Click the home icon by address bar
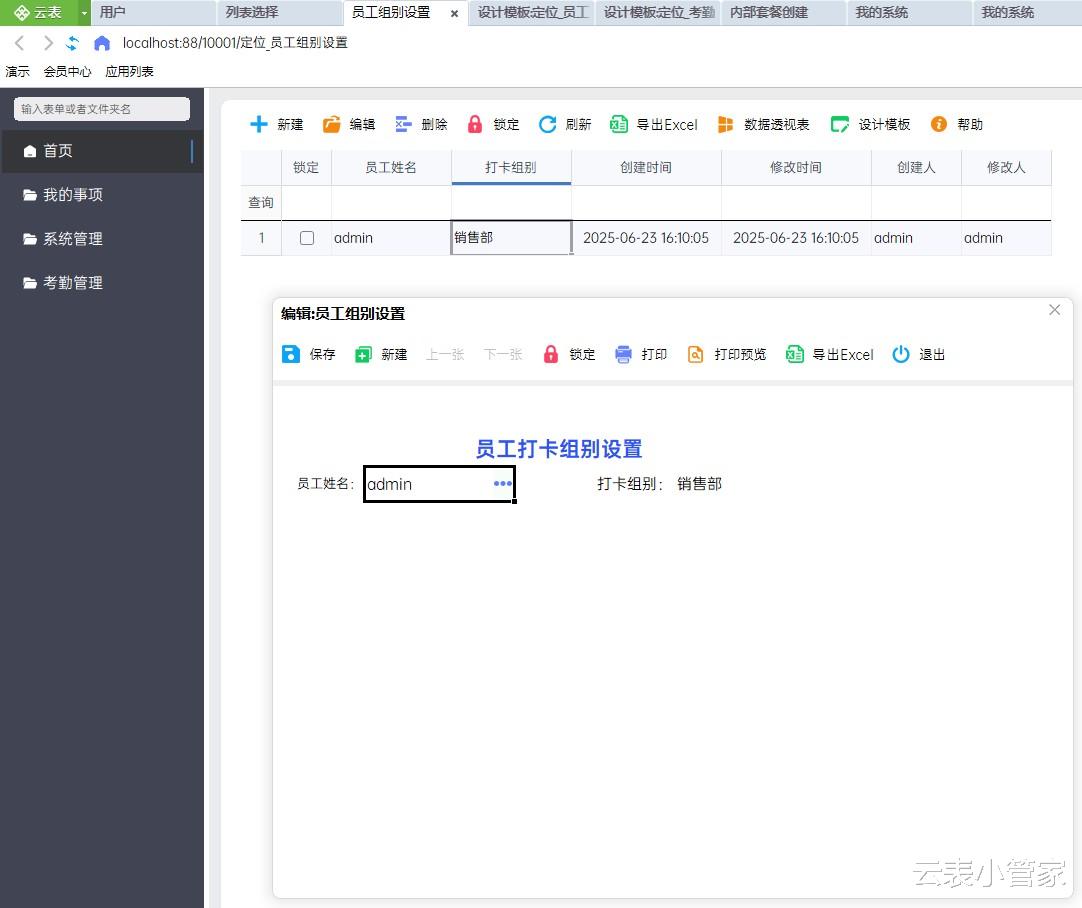The height and width of the screenshot is (908, 1082). tap(102, 43)
